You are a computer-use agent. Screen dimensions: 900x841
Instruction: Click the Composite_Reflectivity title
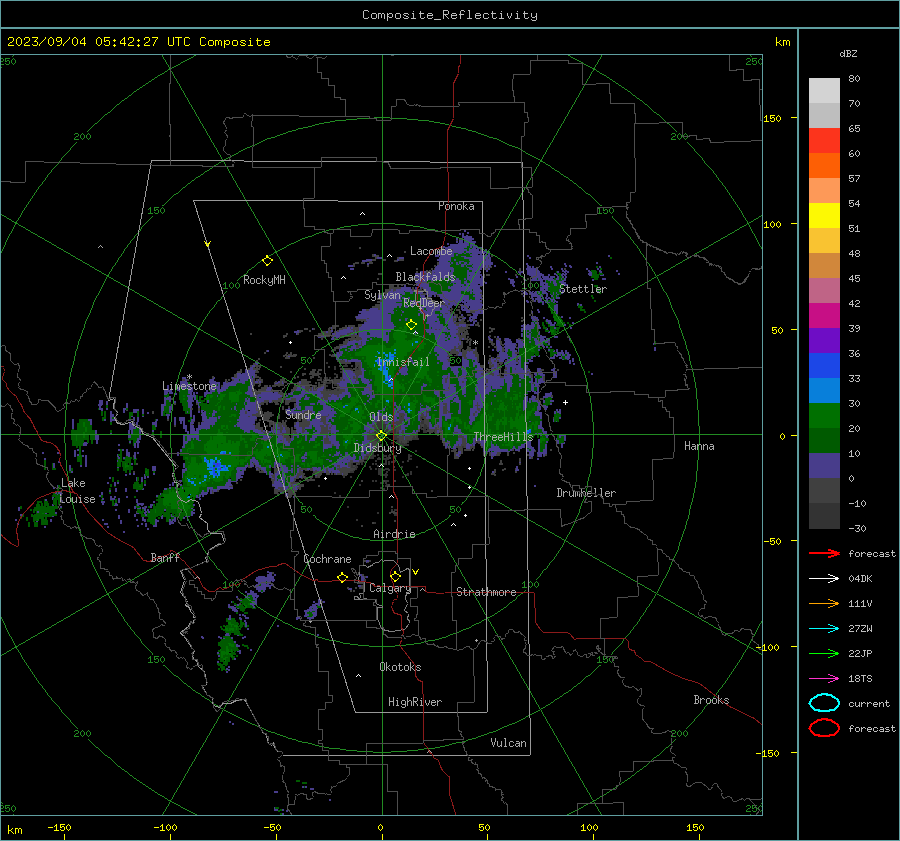point(450,15)
